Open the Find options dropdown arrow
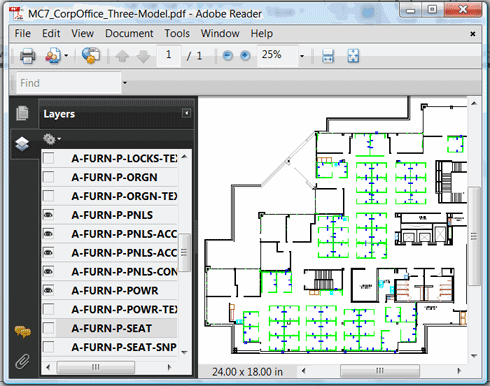 pyautogui.click(x=125, y=83)
